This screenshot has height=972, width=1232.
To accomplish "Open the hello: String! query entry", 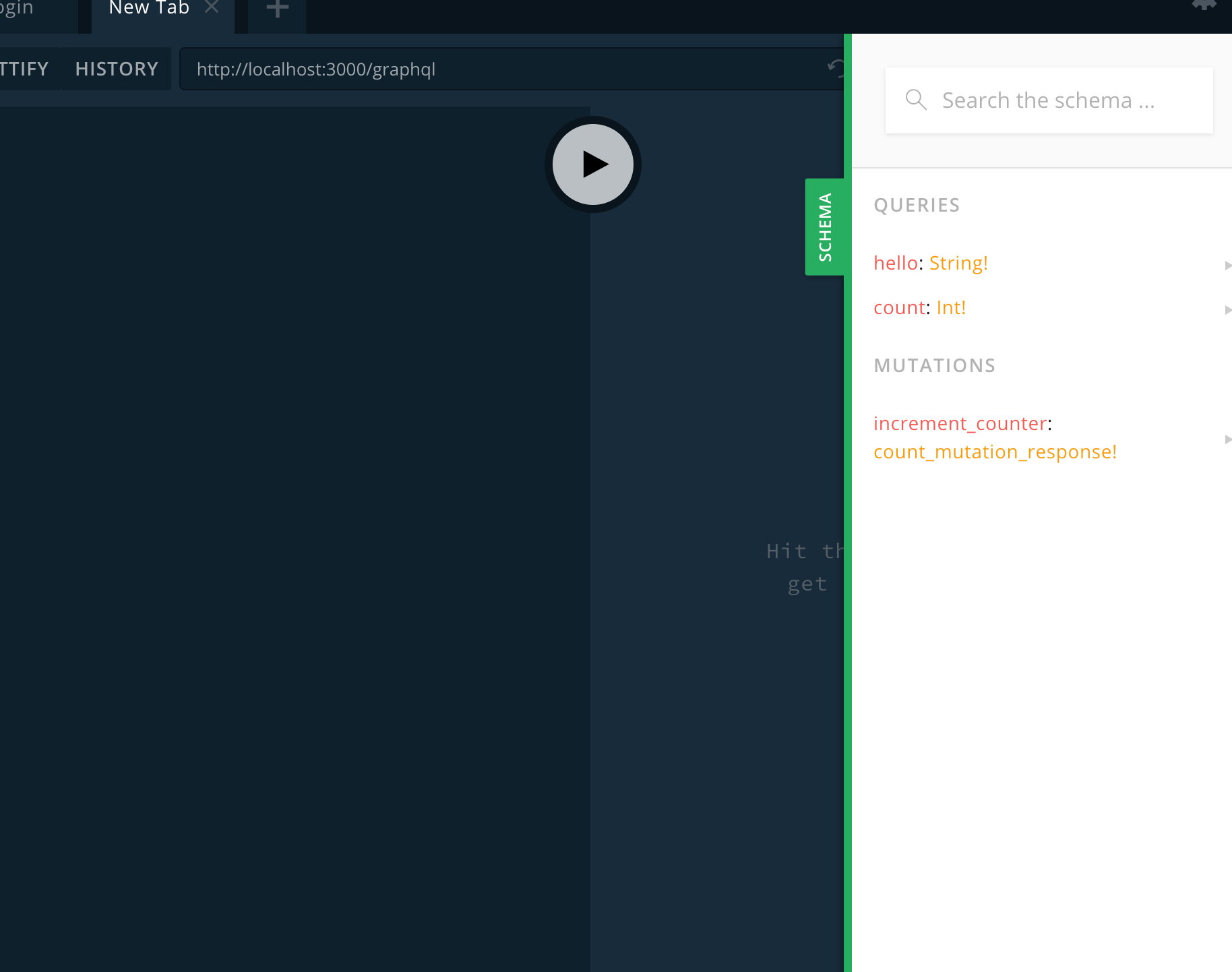I will (1042, 263).
